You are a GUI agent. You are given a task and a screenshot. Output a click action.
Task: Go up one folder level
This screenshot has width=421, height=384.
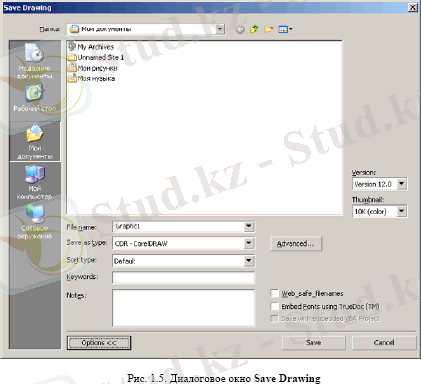(x=254, y=29)
